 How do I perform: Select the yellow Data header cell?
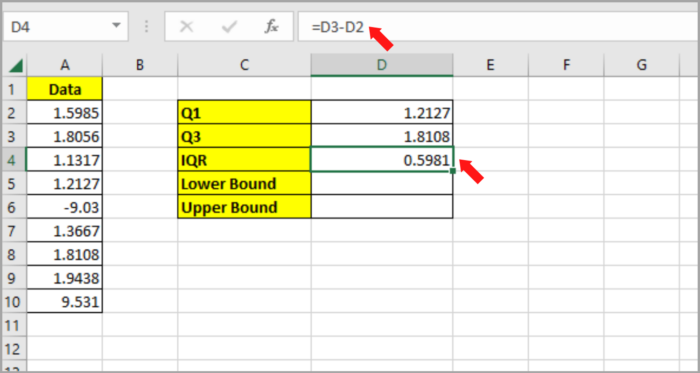click(65, 89)
